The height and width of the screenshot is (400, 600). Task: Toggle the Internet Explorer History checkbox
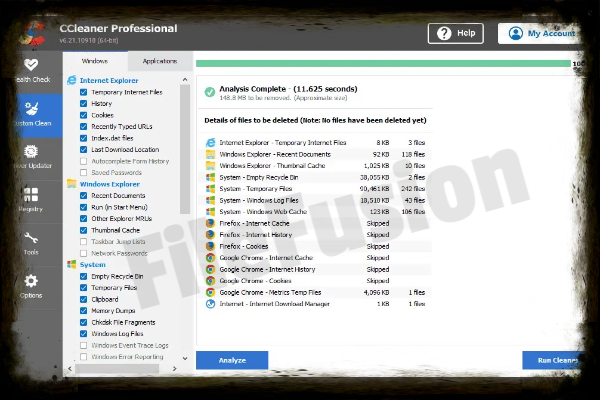click(x=83, y=104)
